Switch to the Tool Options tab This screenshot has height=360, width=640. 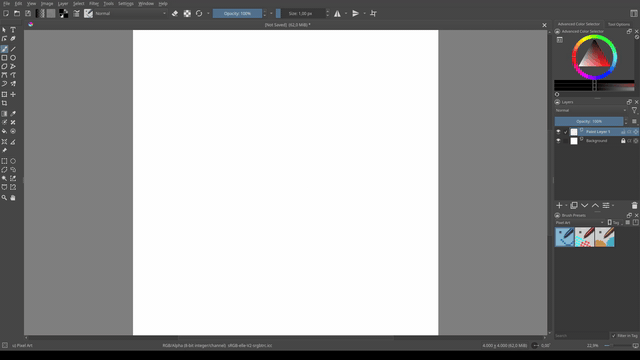(619, 24)
